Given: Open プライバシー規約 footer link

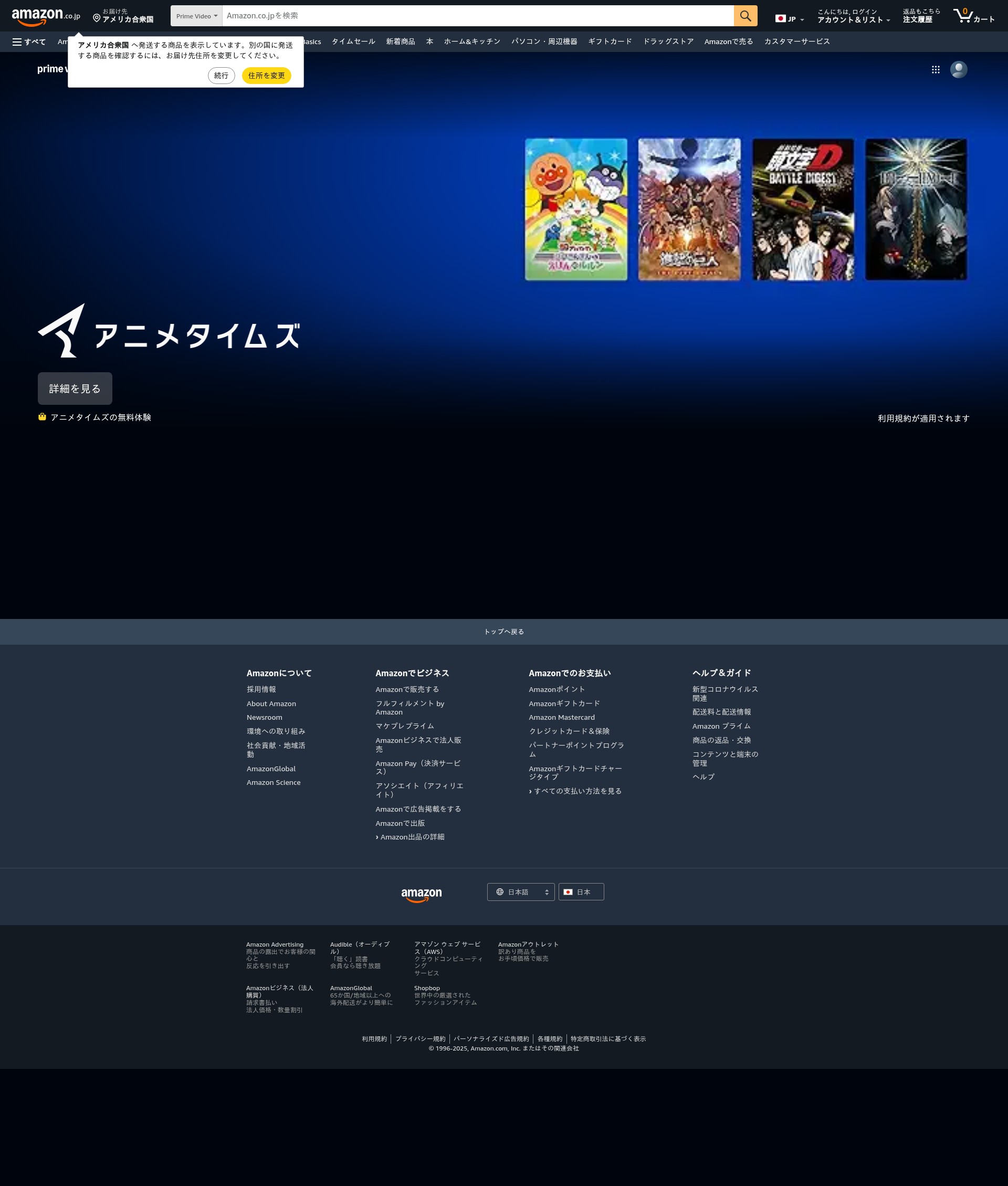Looking at the screenshot, I should 420,1038.
